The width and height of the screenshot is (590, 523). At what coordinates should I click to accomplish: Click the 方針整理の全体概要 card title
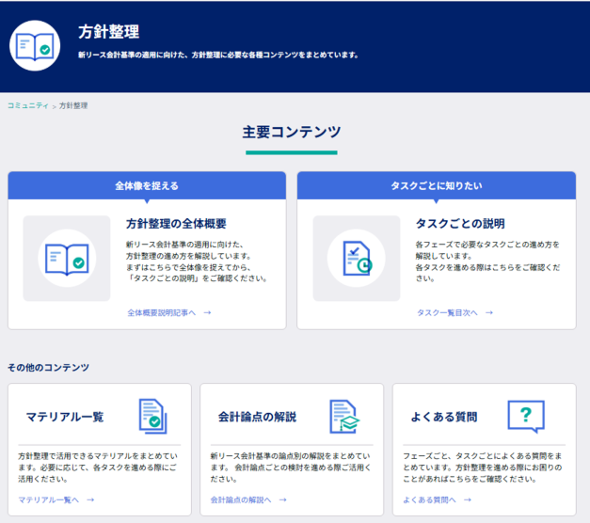click(176, 224)
